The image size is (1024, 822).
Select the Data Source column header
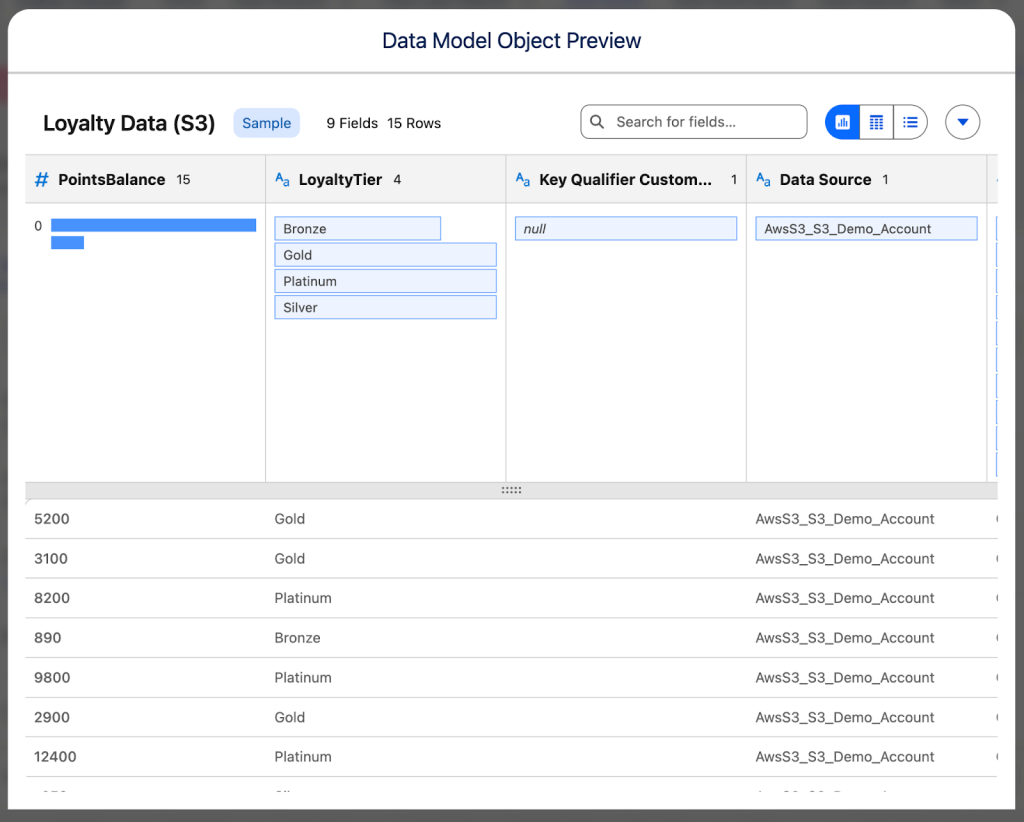(866, 180)
